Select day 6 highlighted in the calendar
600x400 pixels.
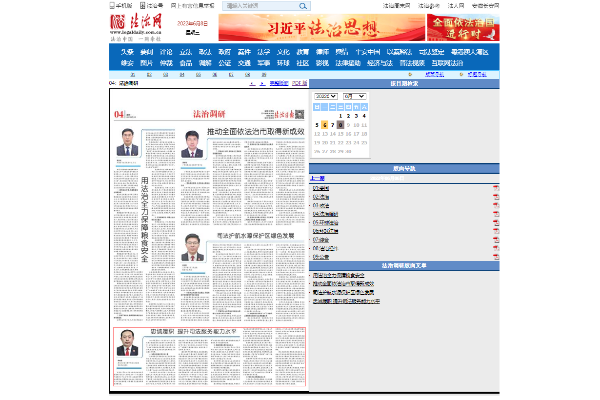pos(325,125)
